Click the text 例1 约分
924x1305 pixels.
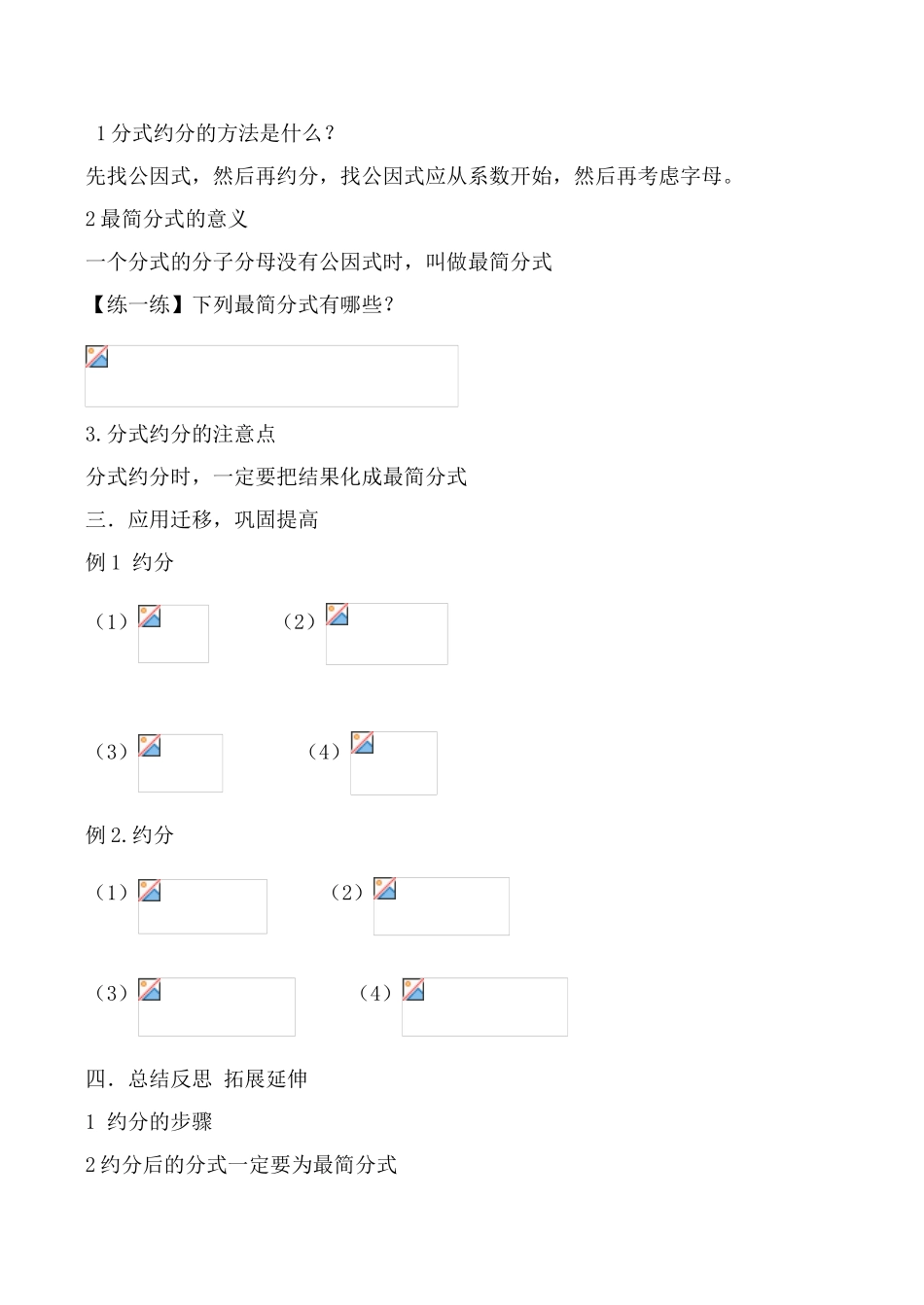pyautogui.click(x=129, y=562)
